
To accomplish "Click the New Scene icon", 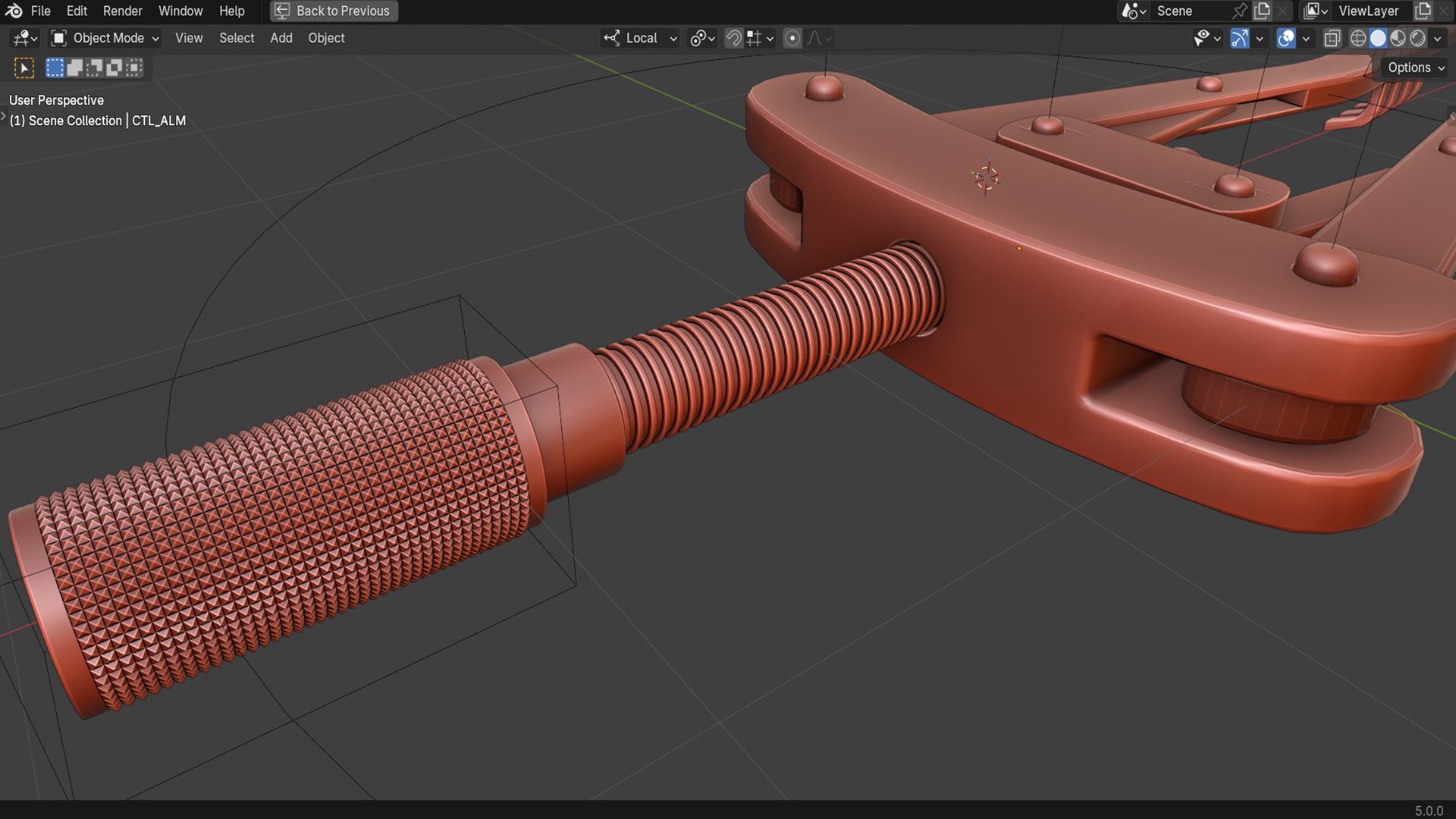I will click(1262, 11).
